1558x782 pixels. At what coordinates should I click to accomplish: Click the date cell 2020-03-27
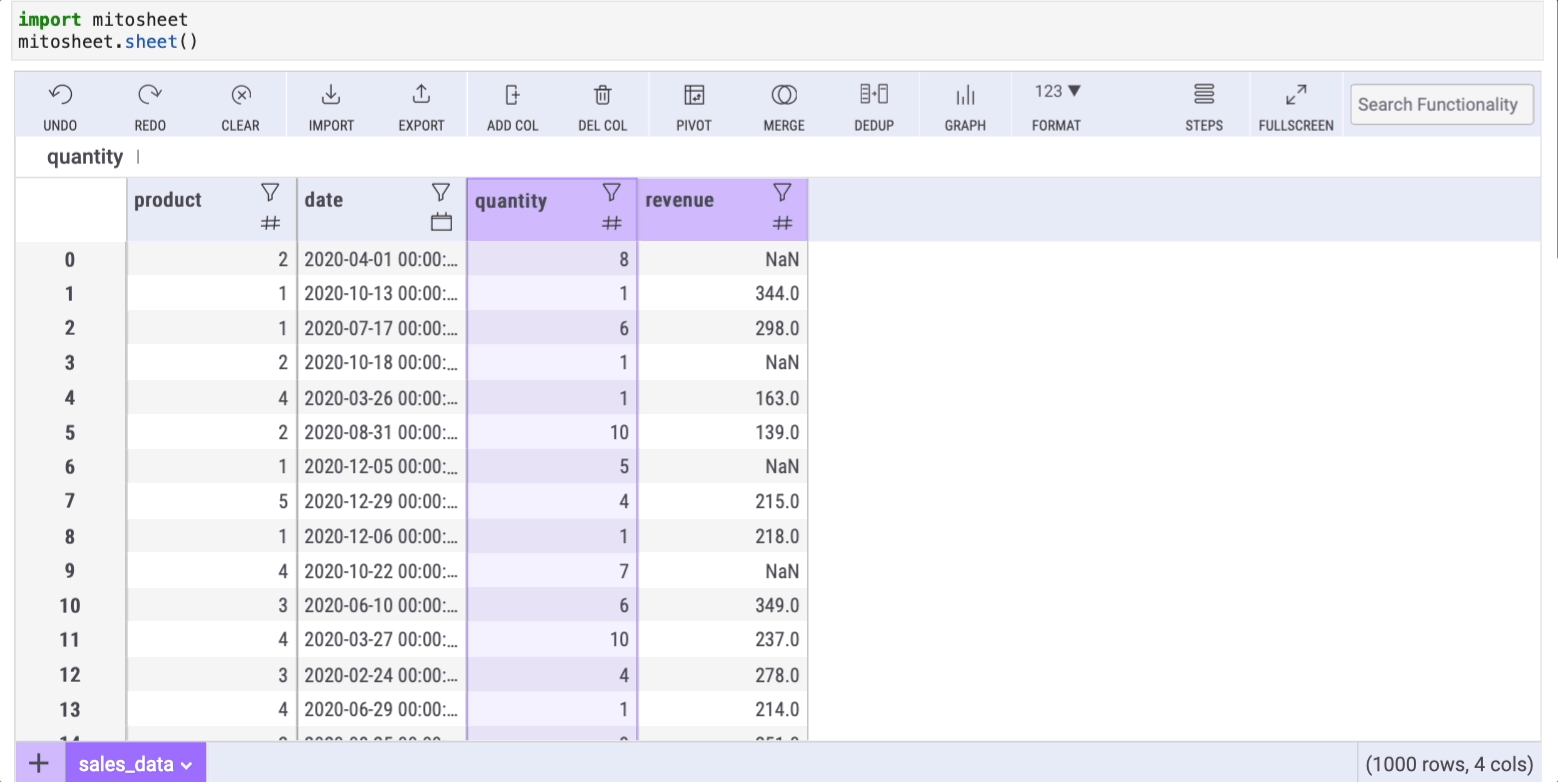pos(382,640)
